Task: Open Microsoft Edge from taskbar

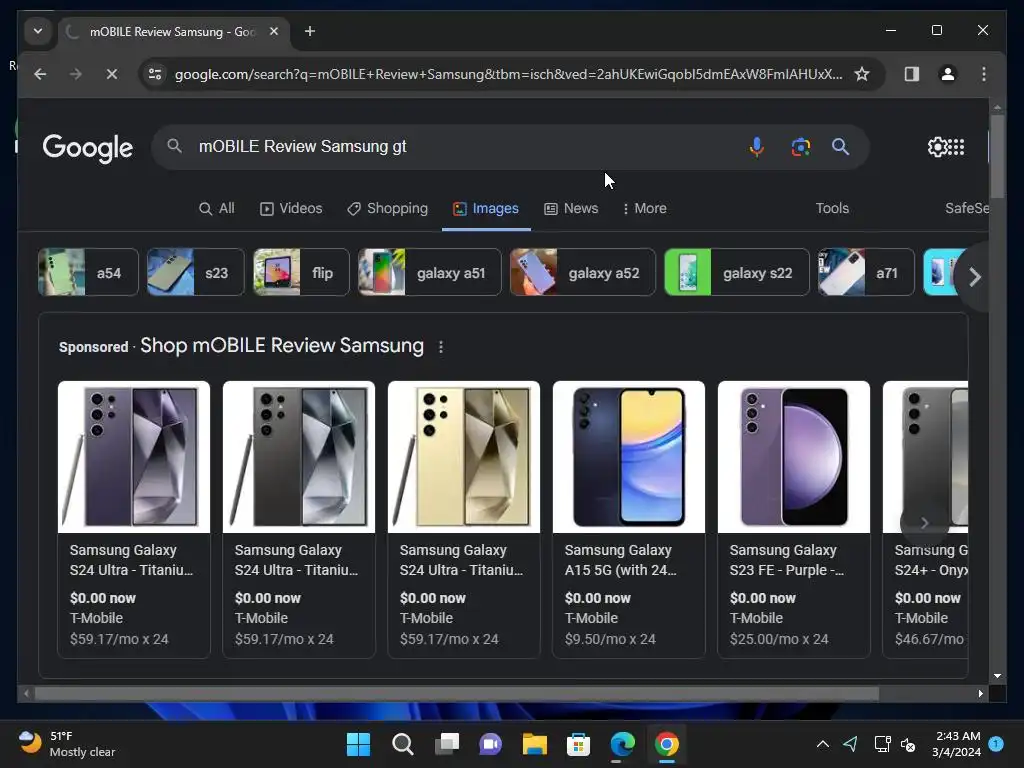Action: [x=622, y=744]
